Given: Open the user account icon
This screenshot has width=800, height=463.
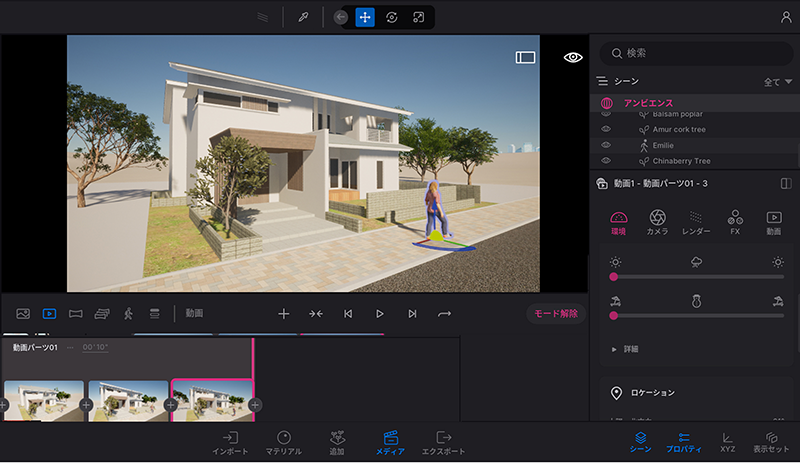Looking at the screenshot, I should click(786, 17).
